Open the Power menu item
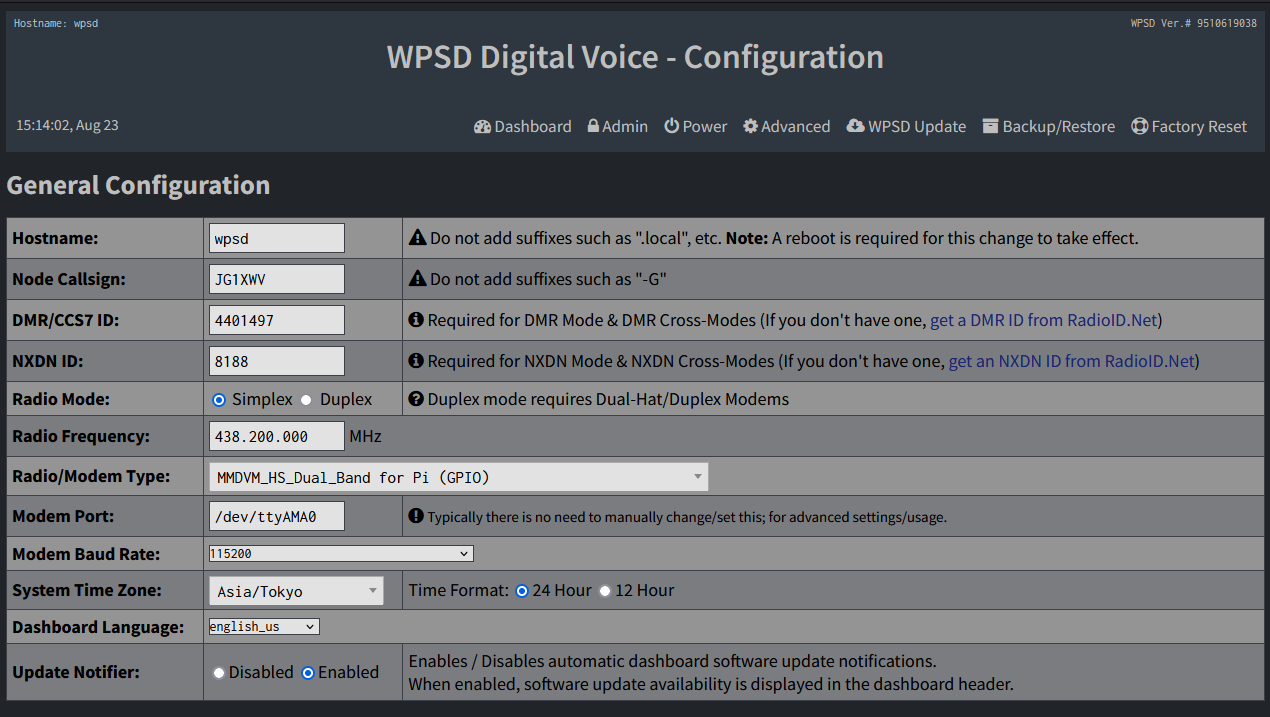Screen dimensions: 1270x717 [x=696, y=127]
